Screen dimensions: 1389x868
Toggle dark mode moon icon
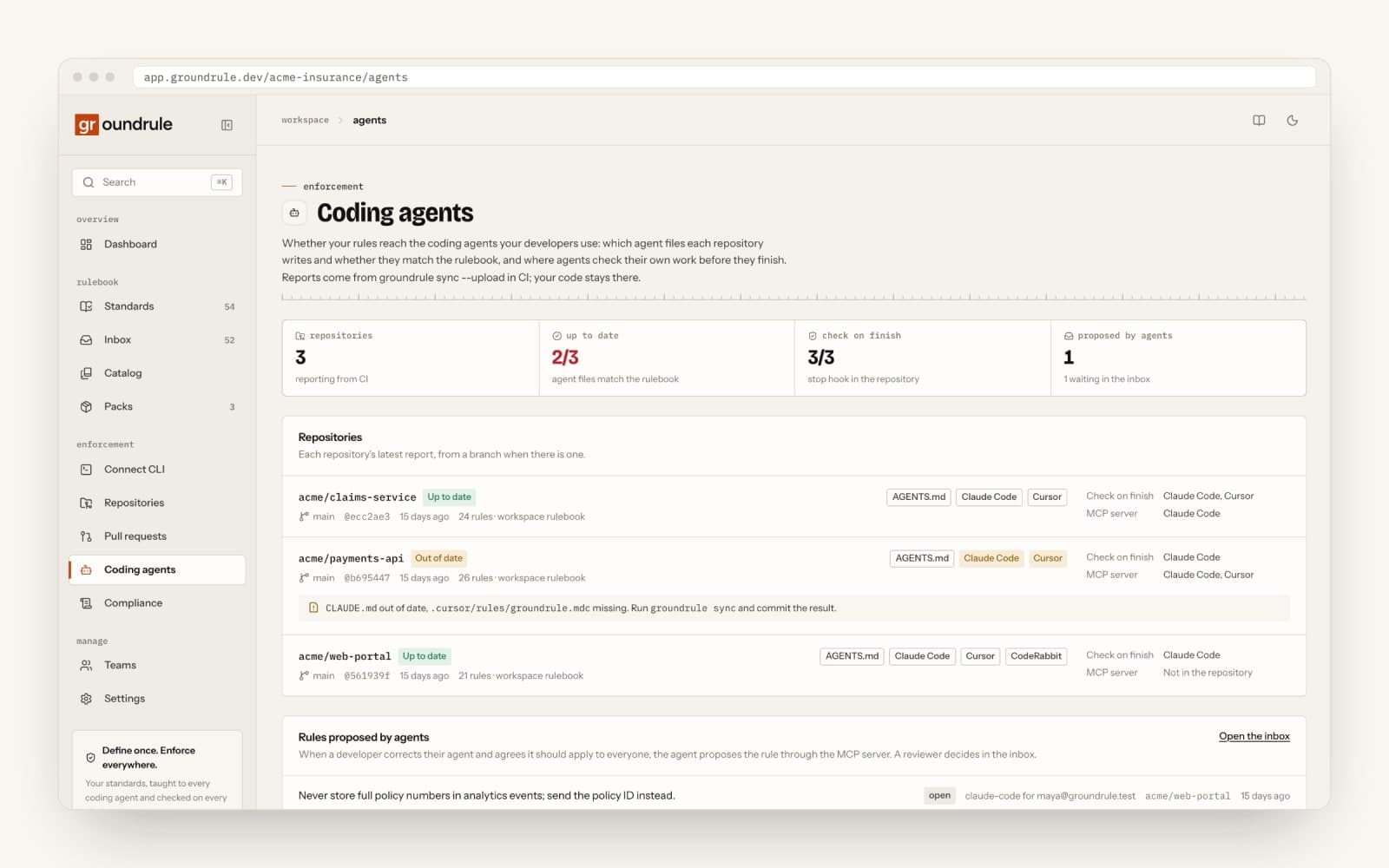(x=1292, y=121)
